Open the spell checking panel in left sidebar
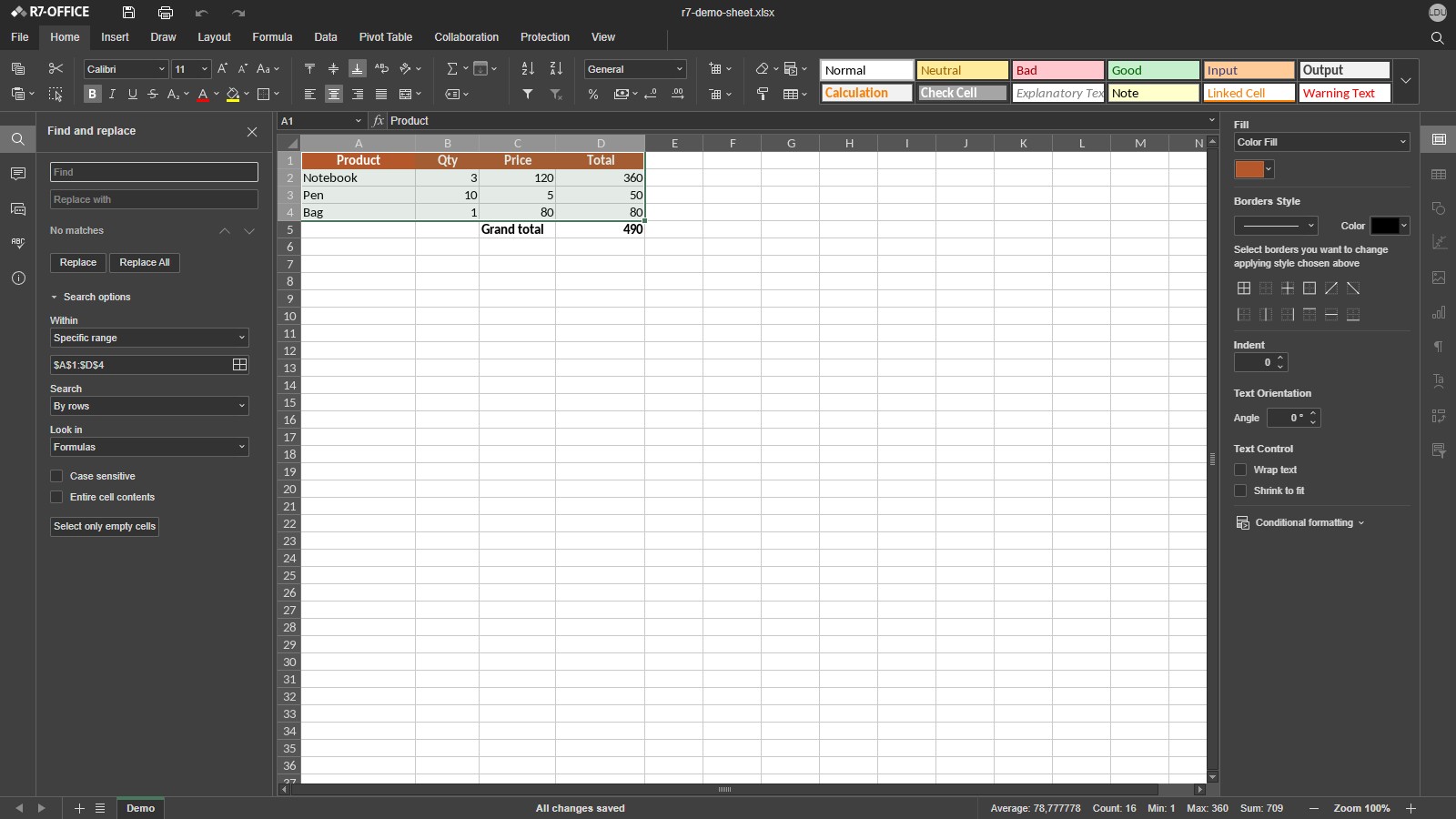 pos(18,243)
